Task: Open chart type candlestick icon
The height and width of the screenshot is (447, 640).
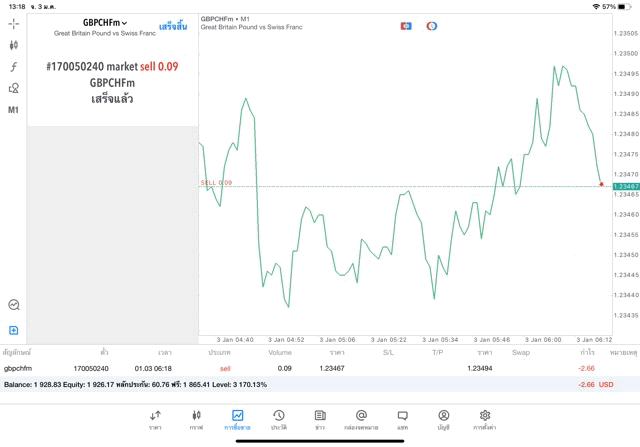Action: (14, 45)
